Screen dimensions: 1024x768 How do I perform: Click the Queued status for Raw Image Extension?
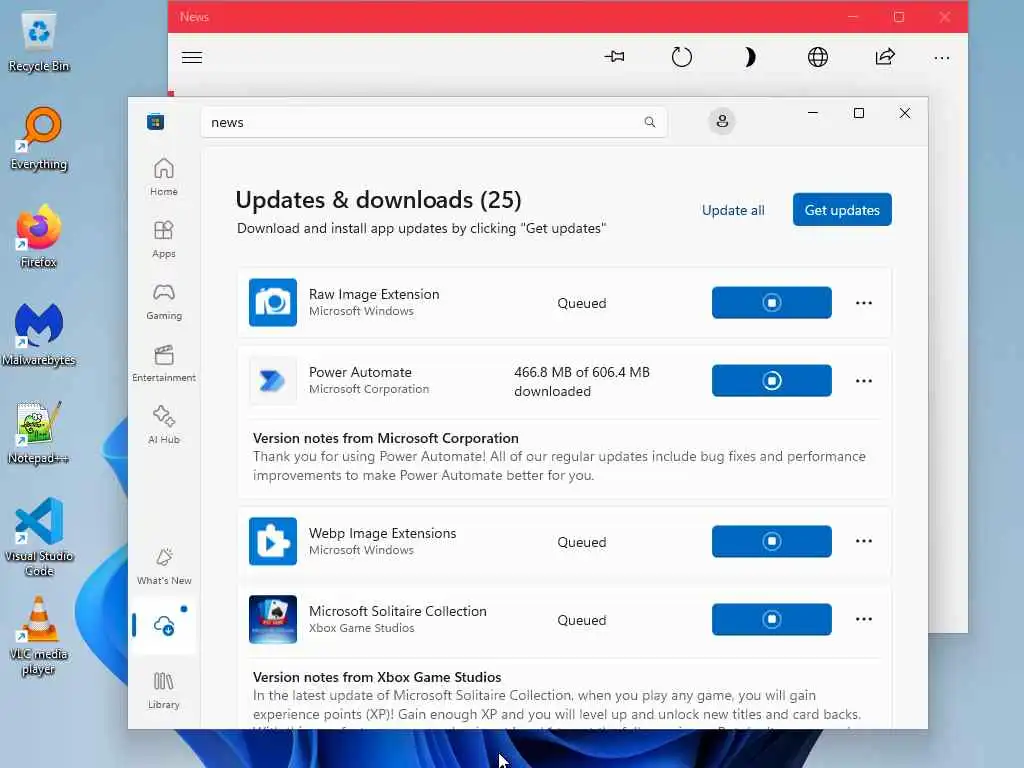tap(582, 303)
